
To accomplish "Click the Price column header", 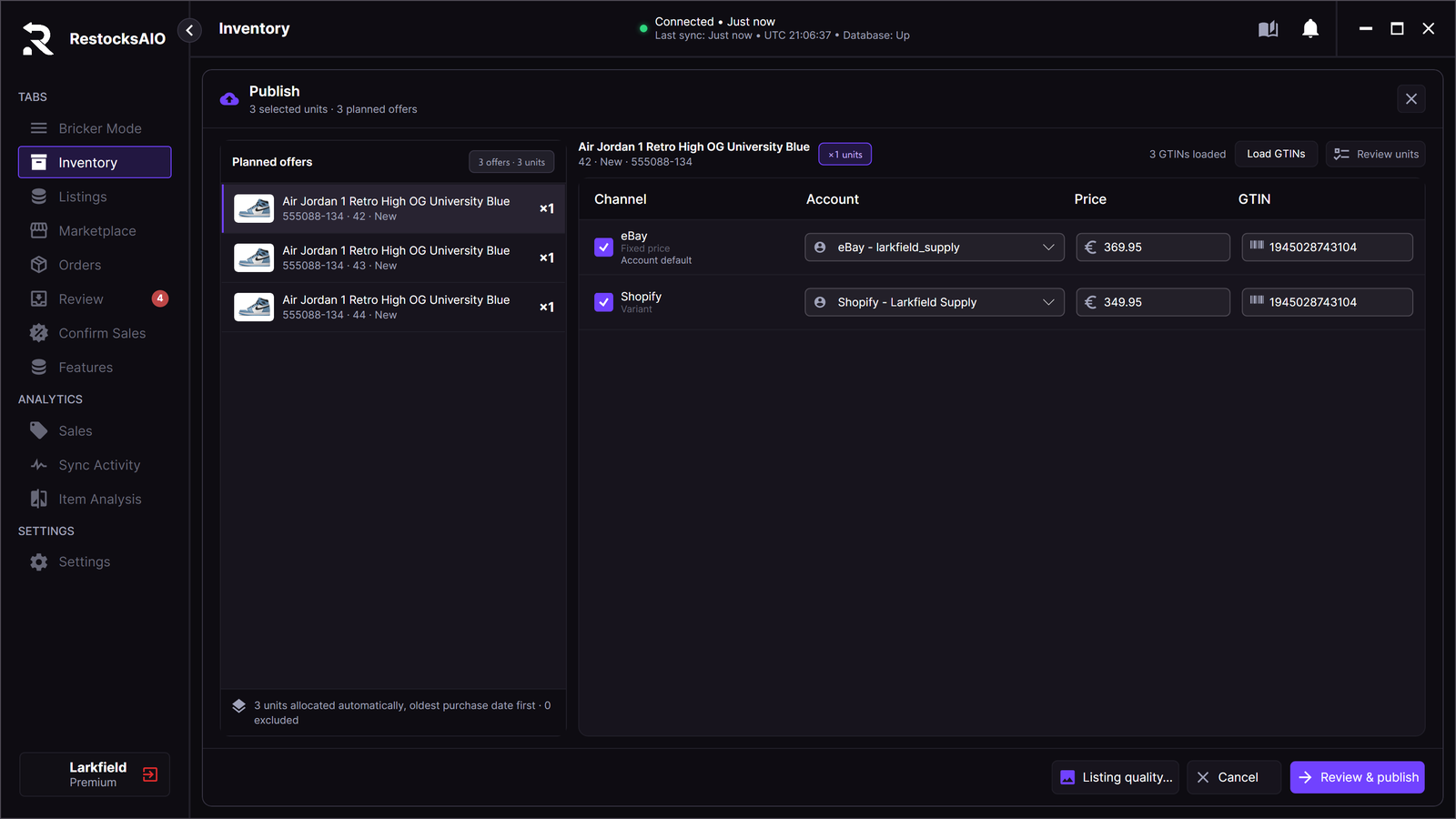I will click(x=1090, y=199).
